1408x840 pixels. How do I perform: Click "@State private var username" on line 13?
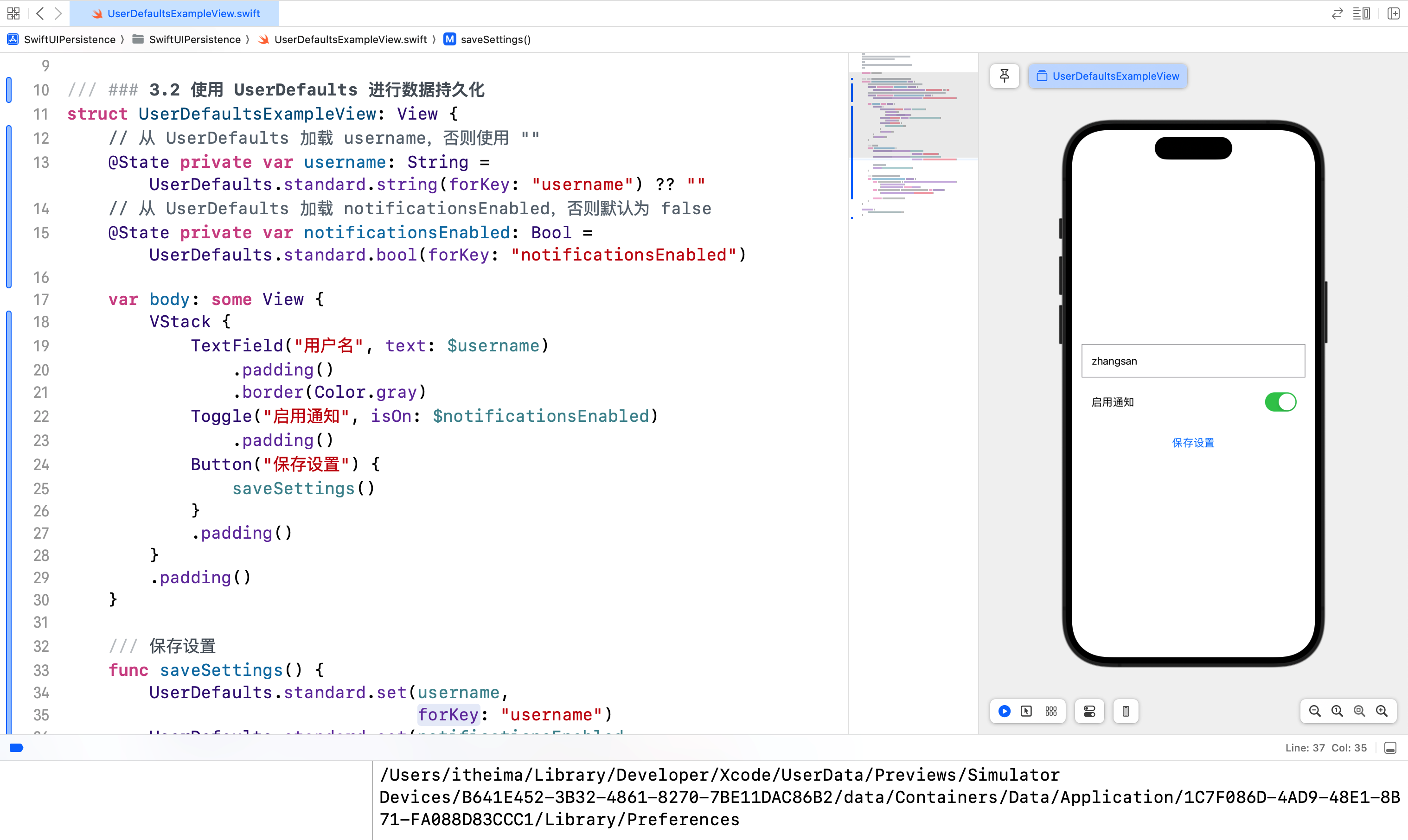[x=247, y=162]
